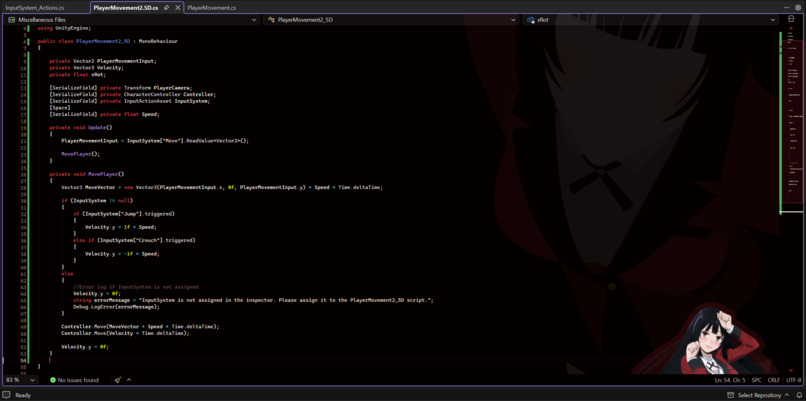
Task: Click the 'private float xRot' declaration
Action: tap(77, 75)
